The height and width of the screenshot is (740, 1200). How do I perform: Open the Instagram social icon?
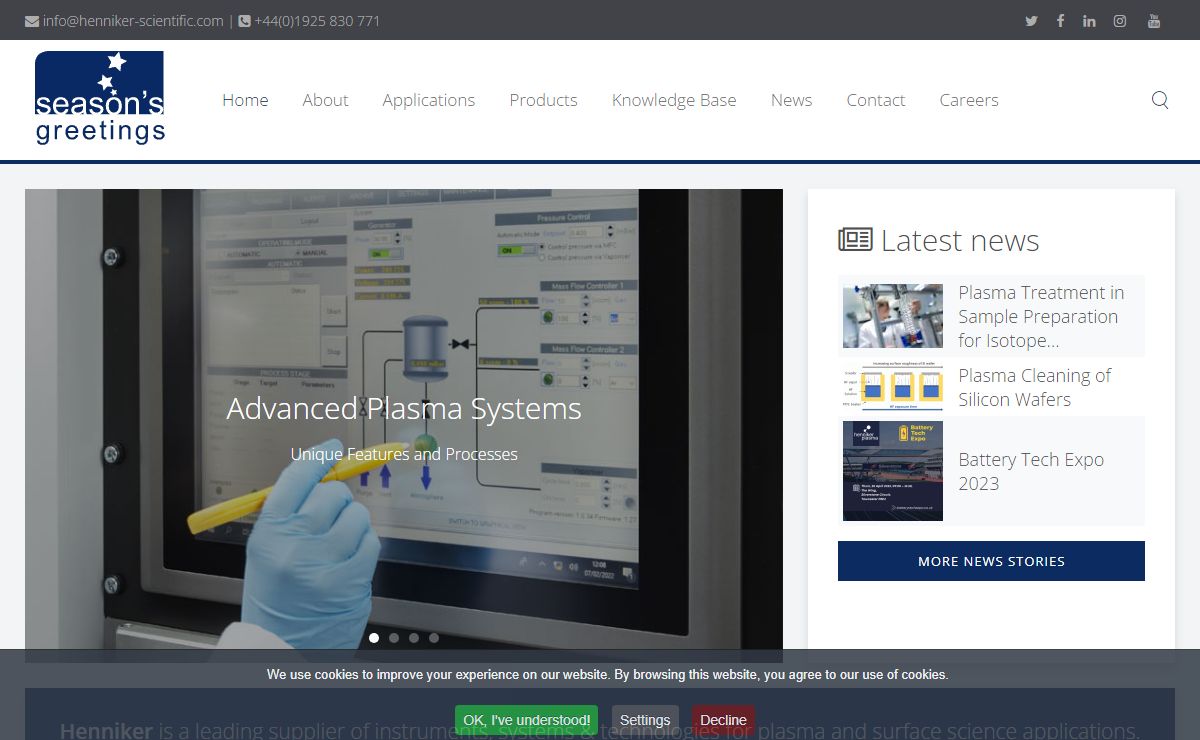pyautogui.click(x=1120, y=21)
